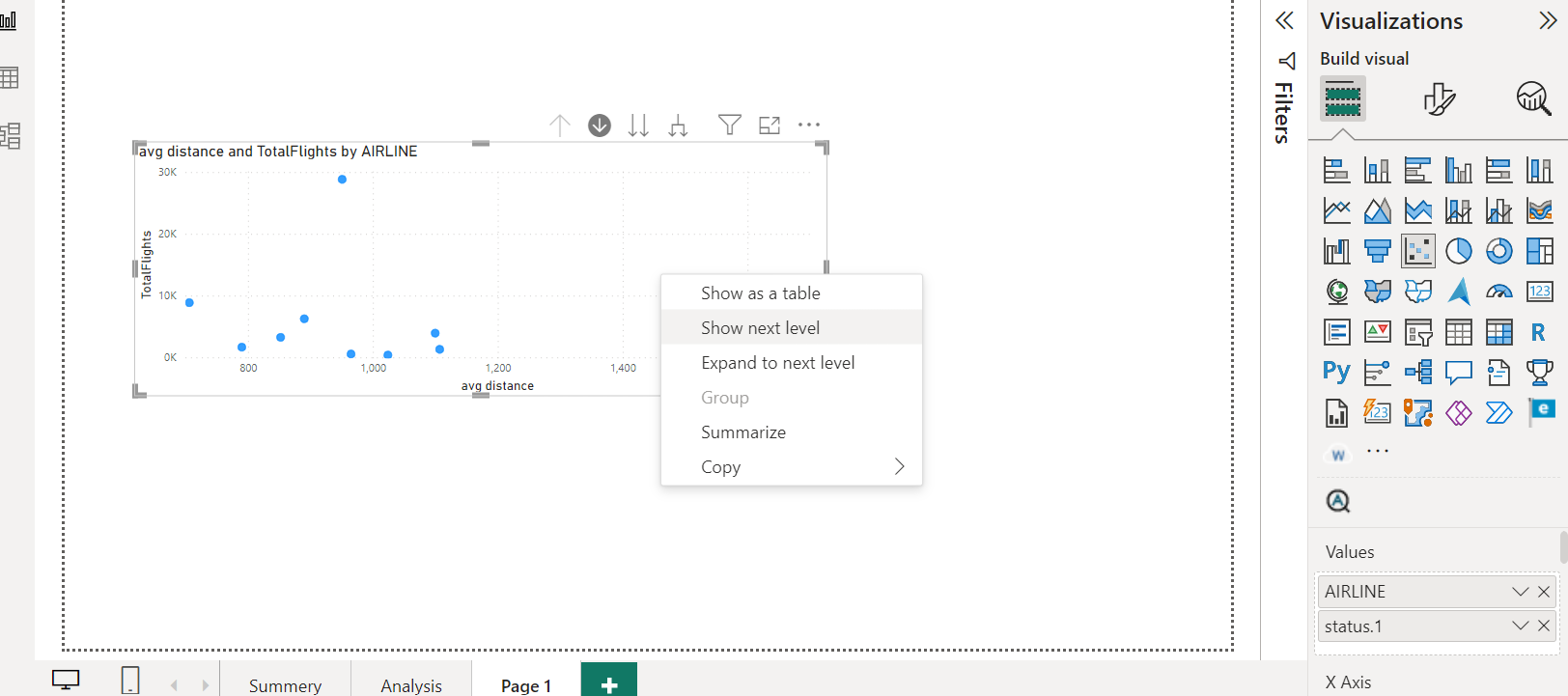Select the KPI visual icon

coord(1377,332)
